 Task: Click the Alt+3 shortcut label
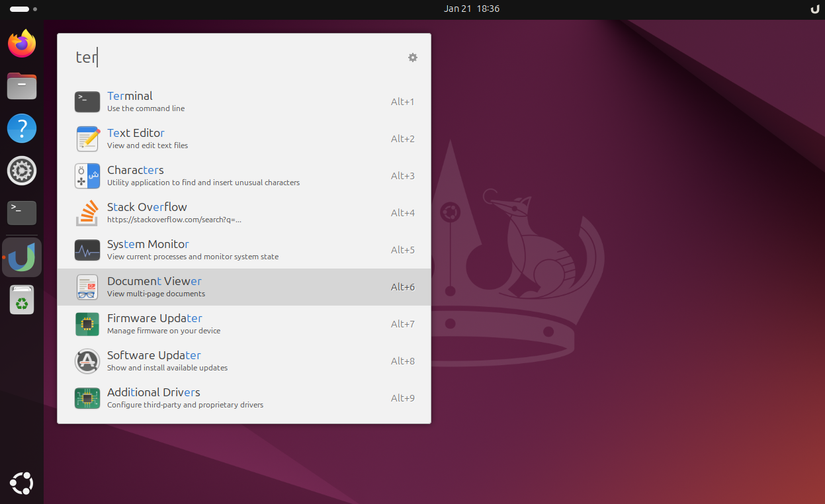(403, 176)
